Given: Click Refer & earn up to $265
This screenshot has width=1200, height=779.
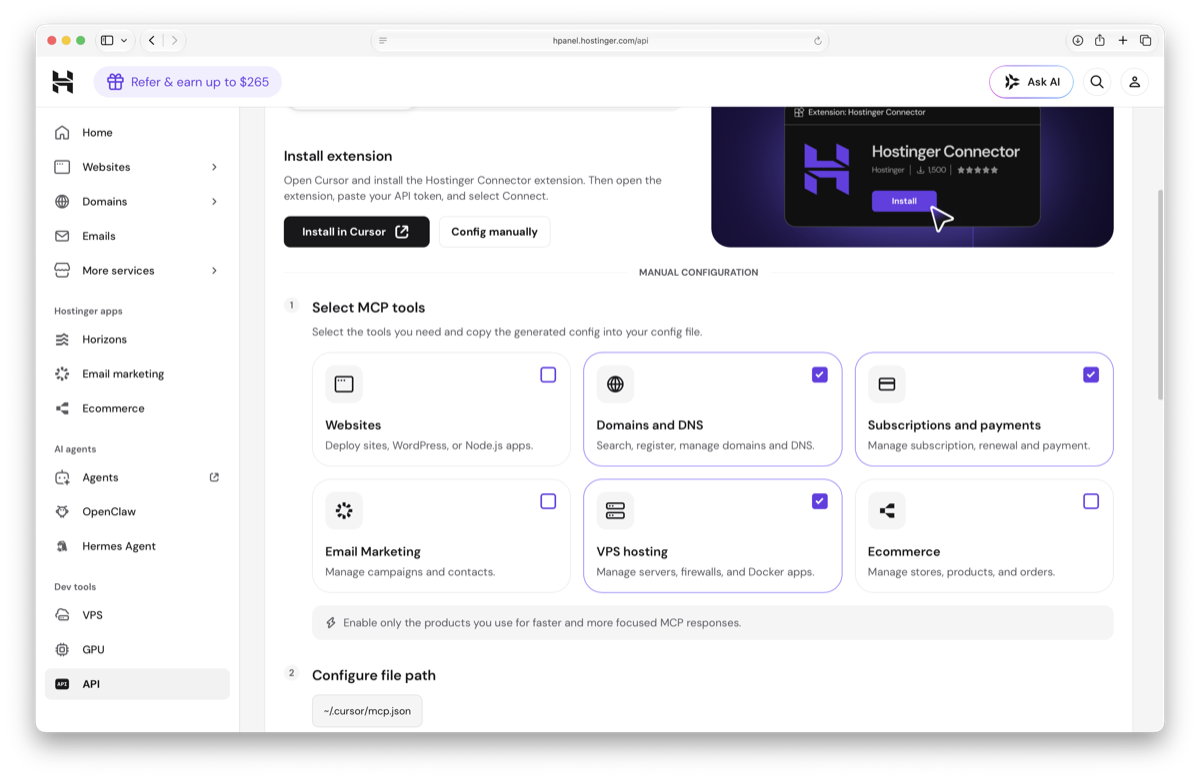Looking at the screenshot, I should point(188,82).
